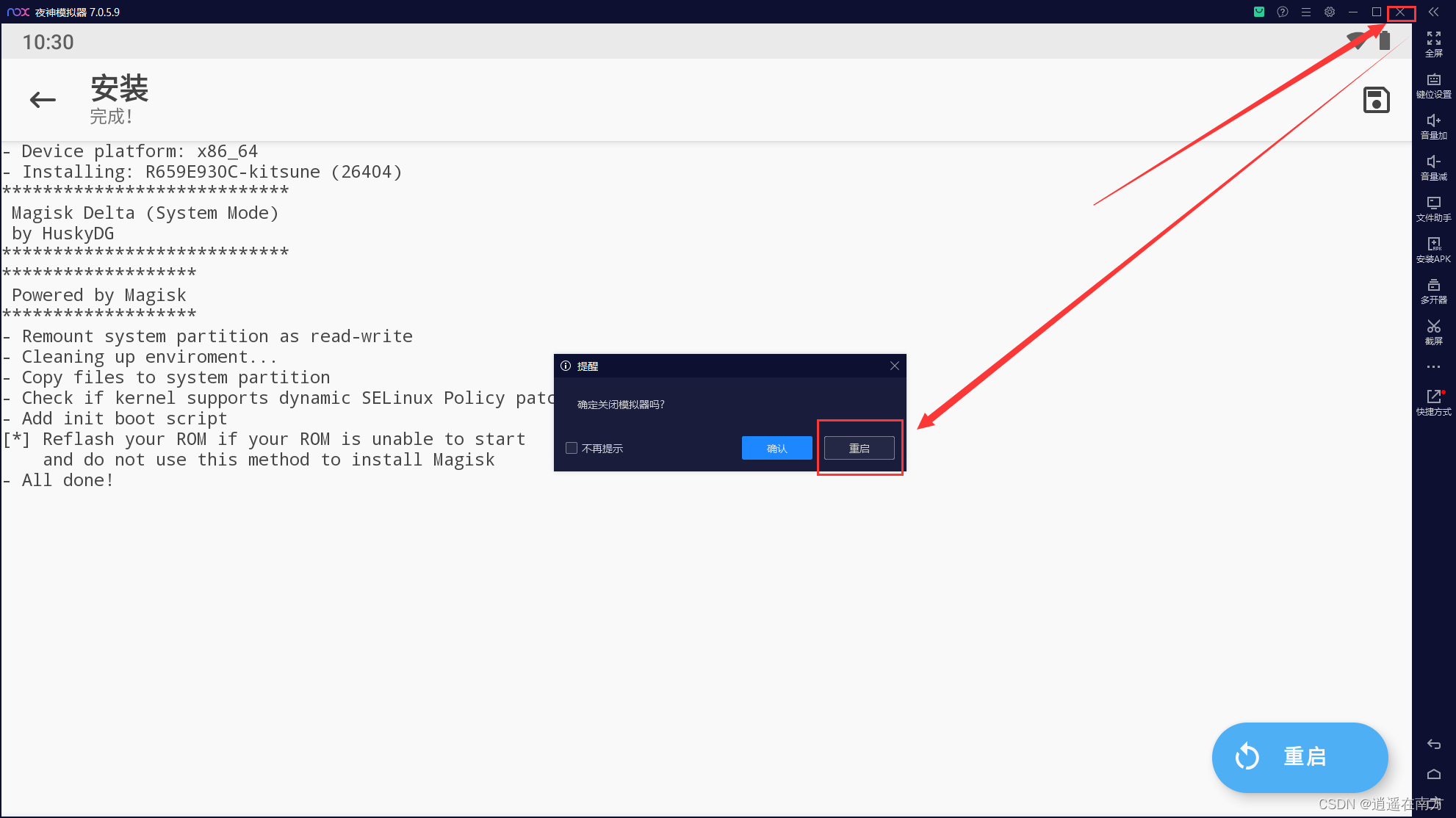Open the Nox settings gear

pos(1329,12)
